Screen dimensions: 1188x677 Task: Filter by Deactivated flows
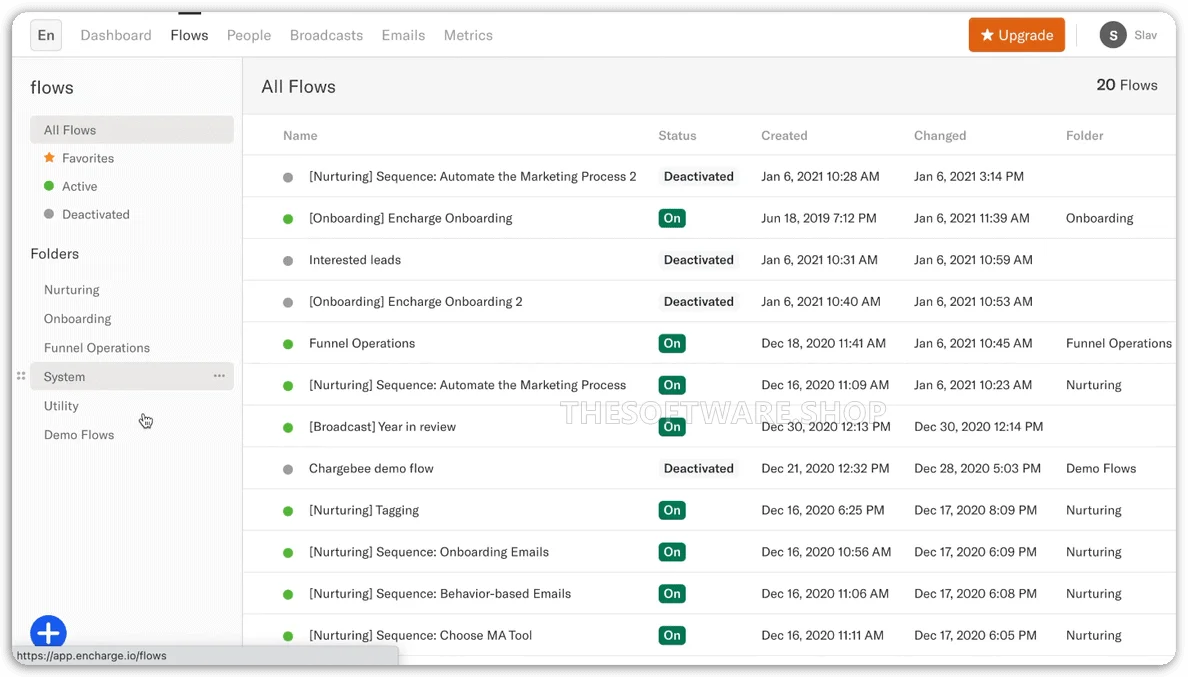click(95, 214)
